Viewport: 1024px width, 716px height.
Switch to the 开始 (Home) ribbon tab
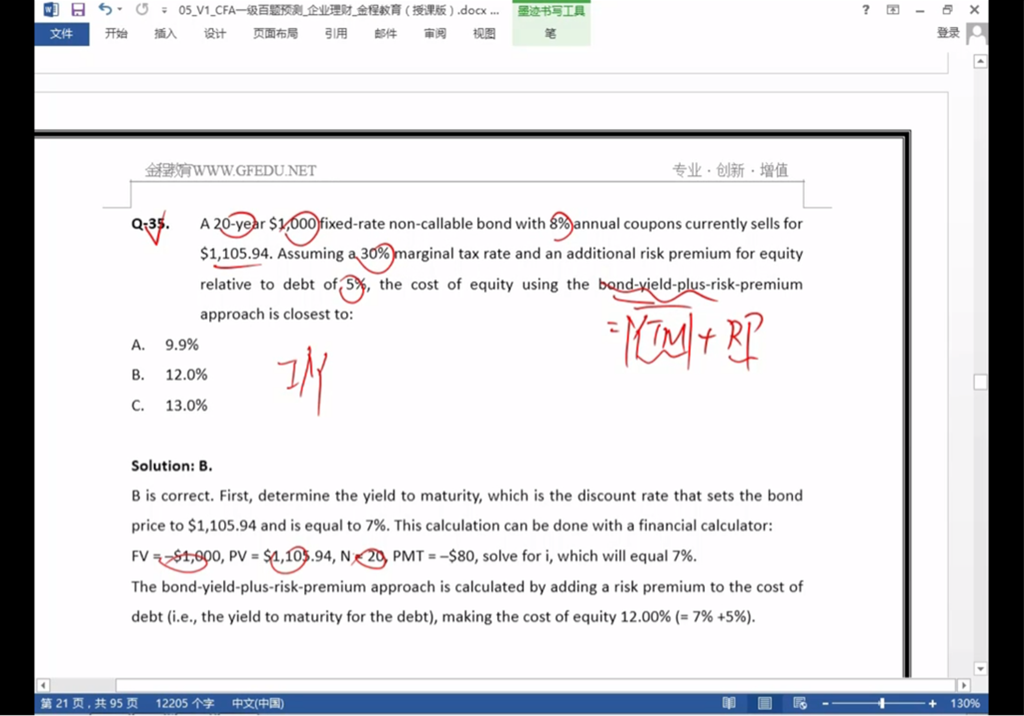(116, 34)
